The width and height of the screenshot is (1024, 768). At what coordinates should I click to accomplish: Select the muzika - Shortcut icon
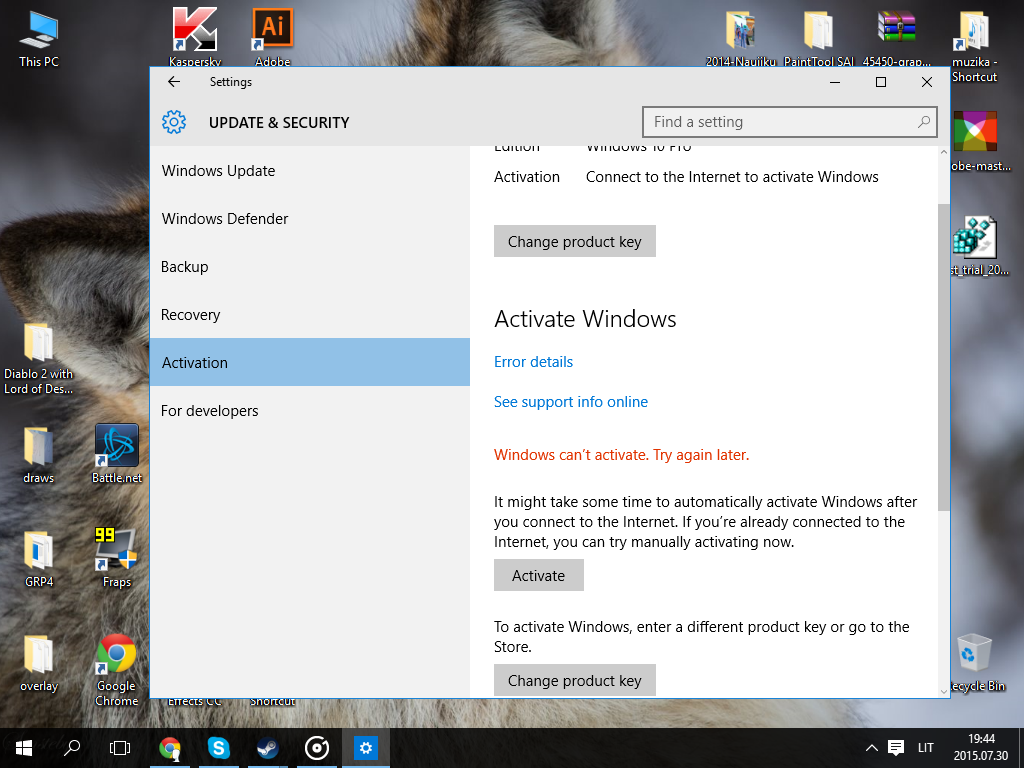[x=974, y=46]
